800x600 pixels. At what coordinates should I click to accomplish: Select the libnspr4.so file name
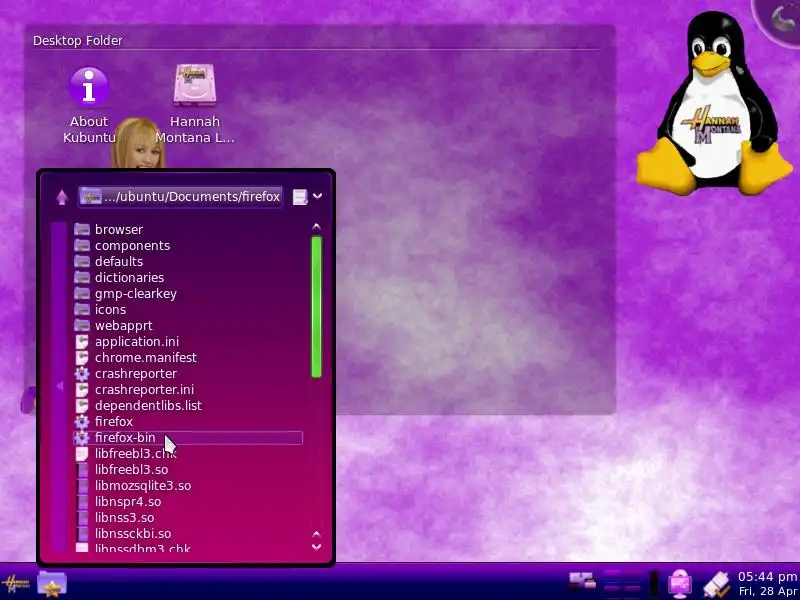(128, 502)
